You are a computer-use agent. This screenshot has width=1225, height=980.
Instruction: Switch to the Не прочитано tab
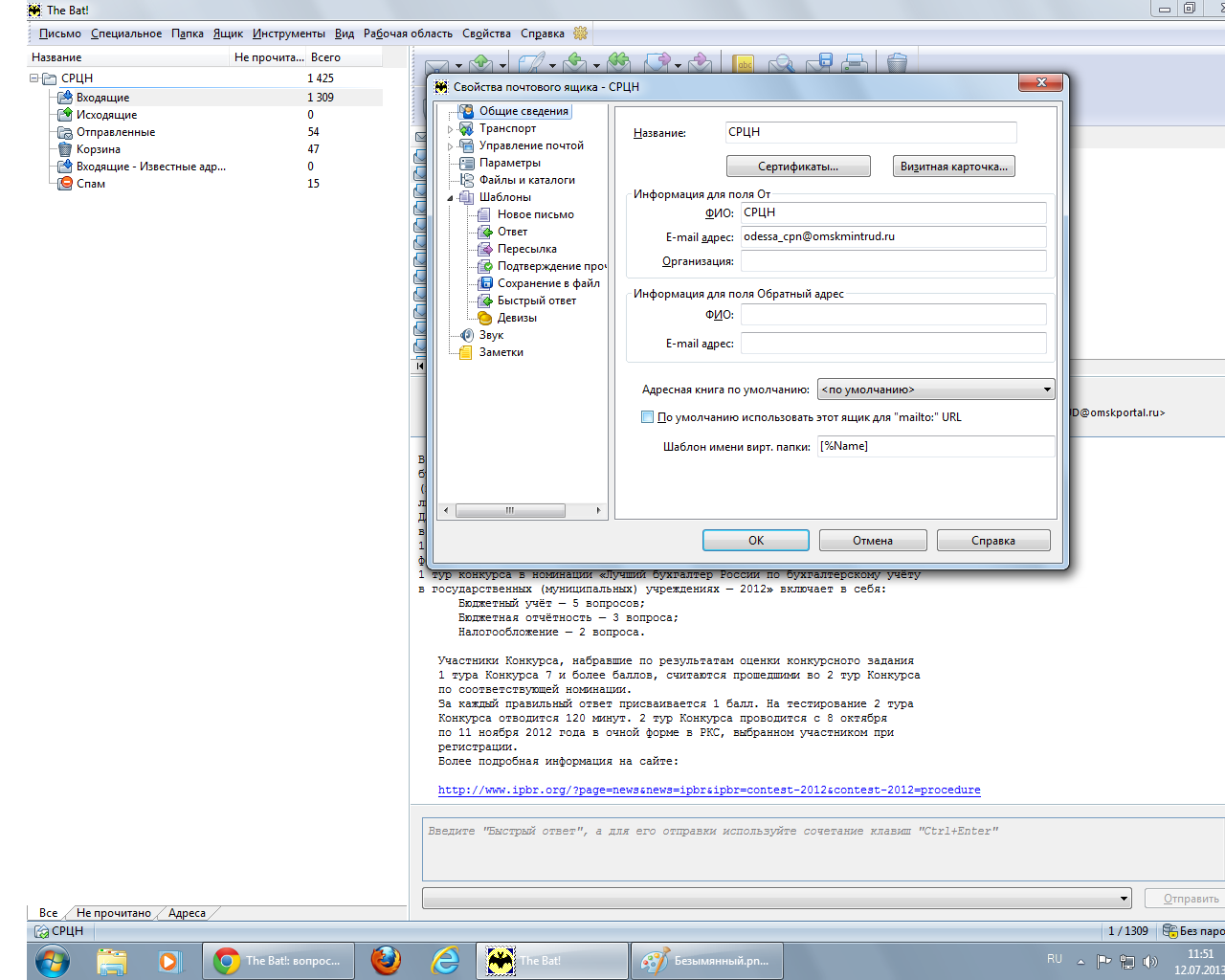tap(113, 913)
